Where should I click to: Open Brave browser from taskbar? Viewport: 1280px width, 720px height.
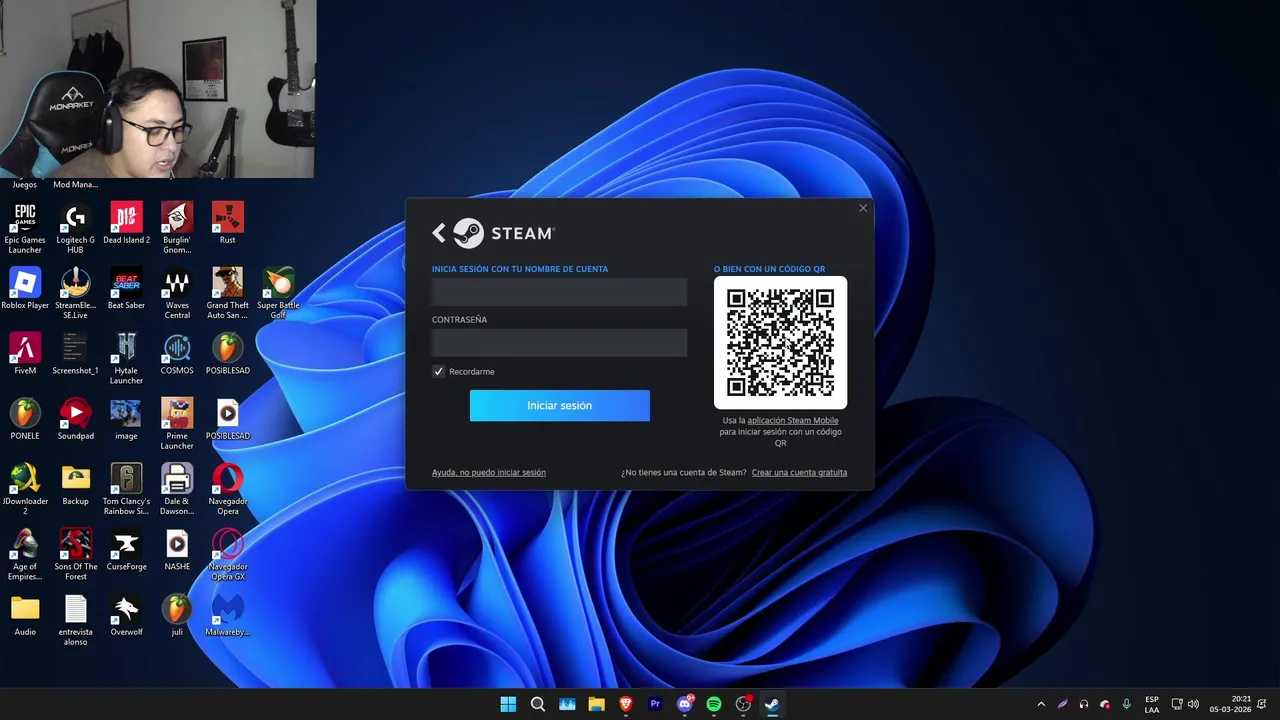click(x=626, y=704)
